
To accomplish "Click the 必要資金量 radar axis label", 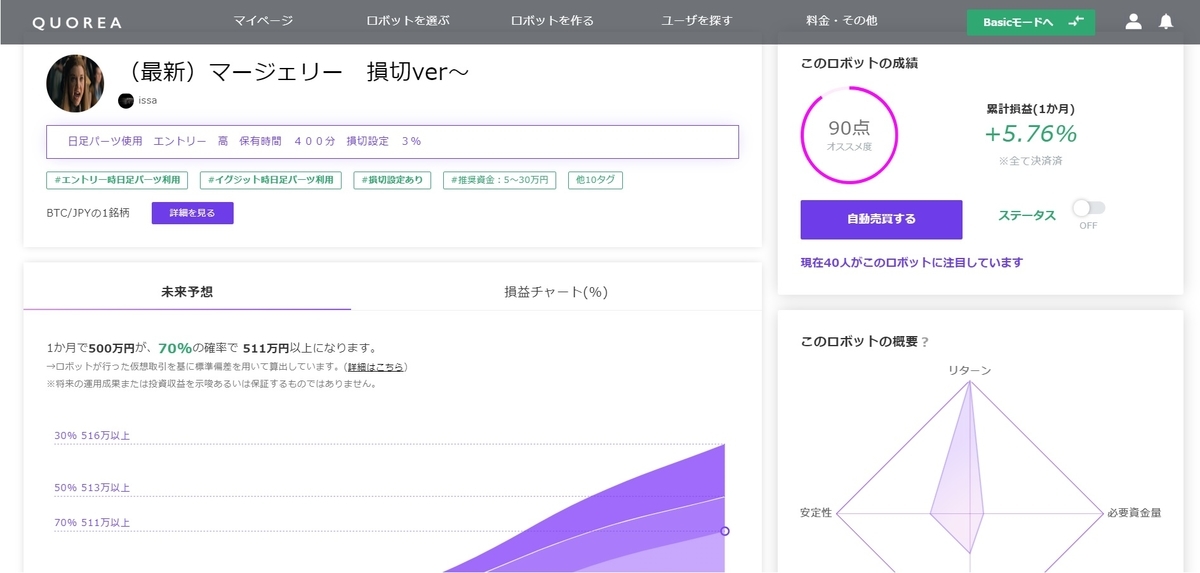I will (x=1133, y=513).
